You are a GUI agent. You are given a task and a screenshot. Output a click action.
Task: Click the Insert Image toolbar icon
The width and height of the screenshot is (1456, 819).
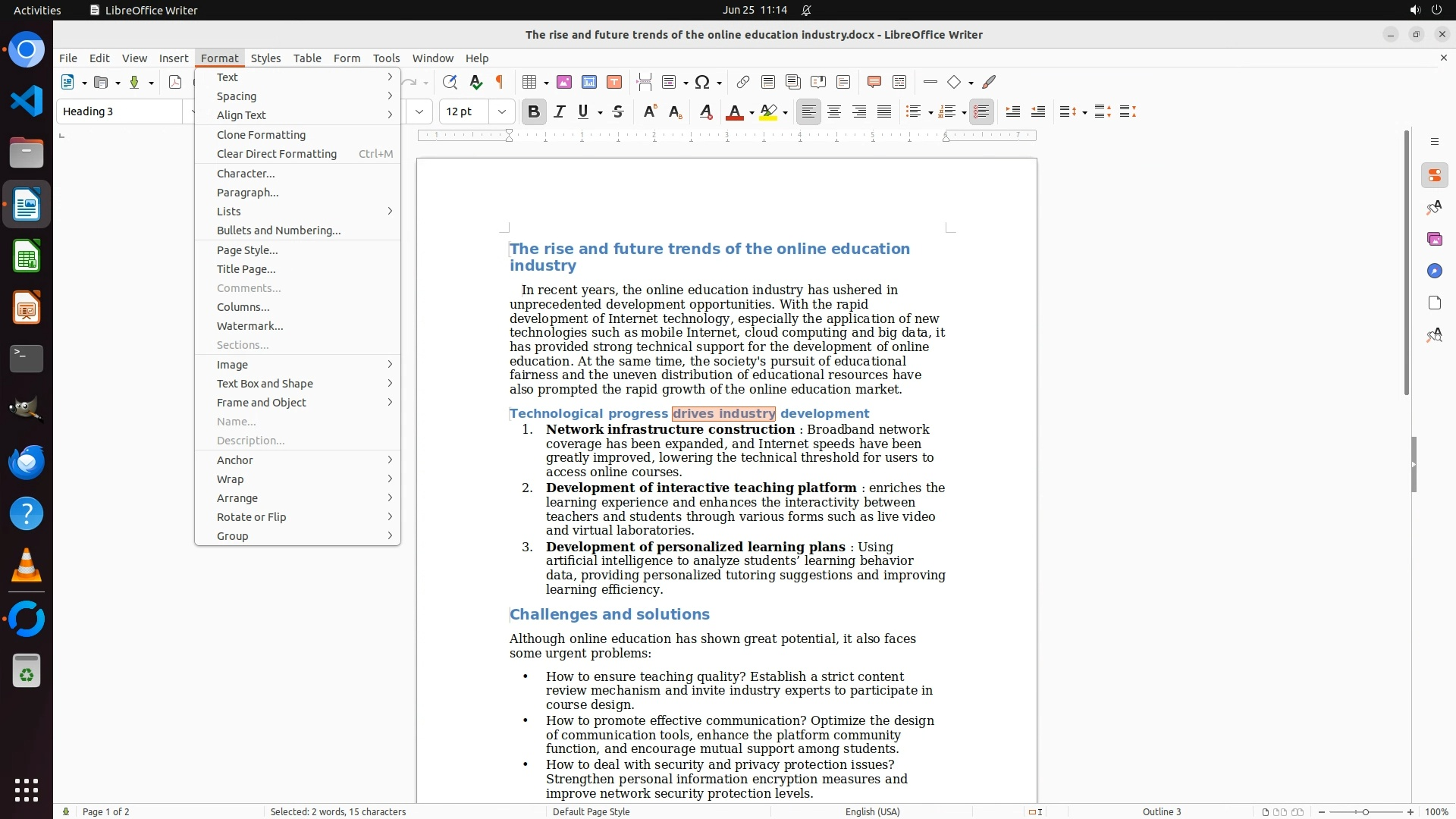coord(564,82)
